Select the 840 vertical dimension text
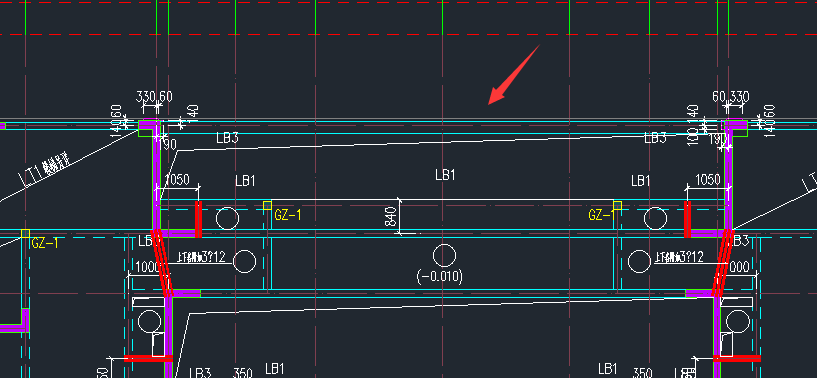Image resolution: width=817 pixels, height=378 pixels. [x=392, y=216]
